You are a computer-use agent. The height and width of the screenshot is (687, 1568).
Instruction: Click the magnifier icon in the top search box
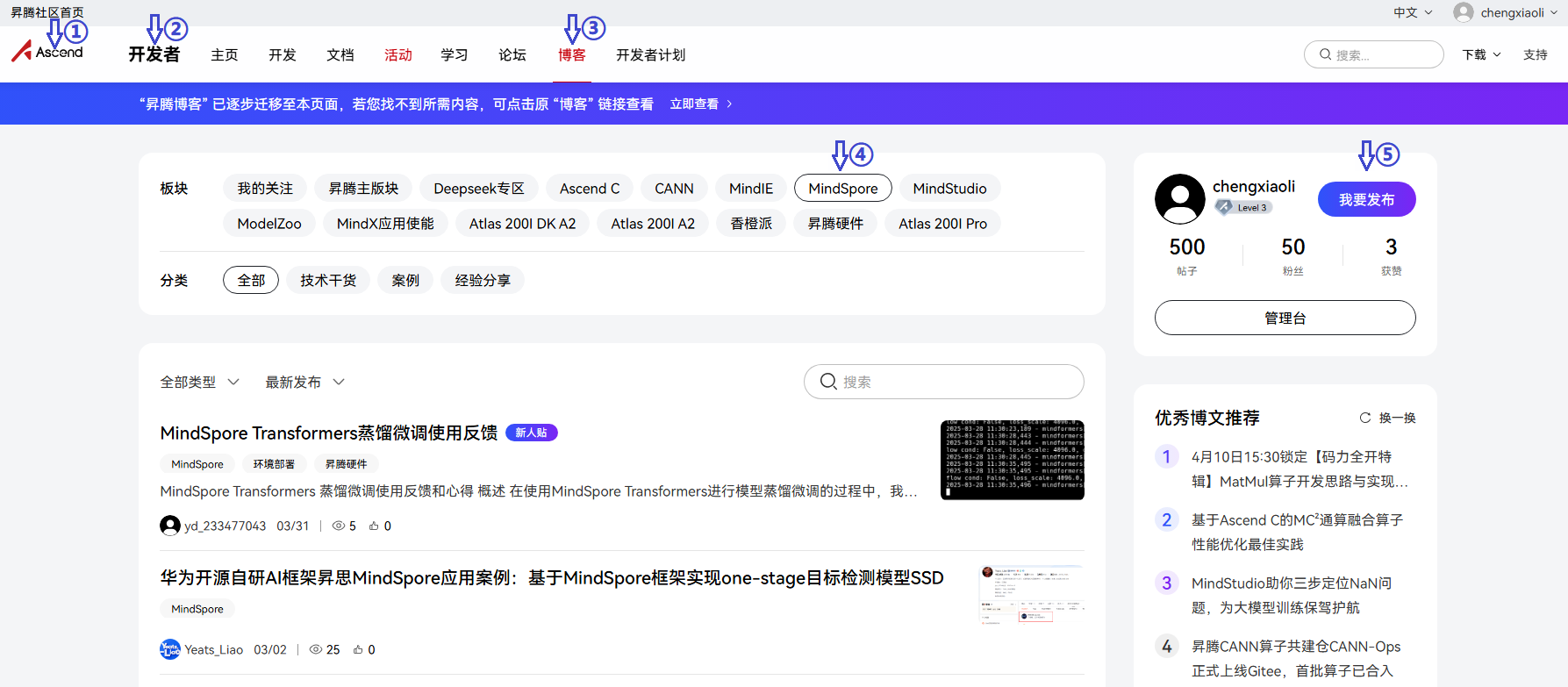[x=1325, y=54]
